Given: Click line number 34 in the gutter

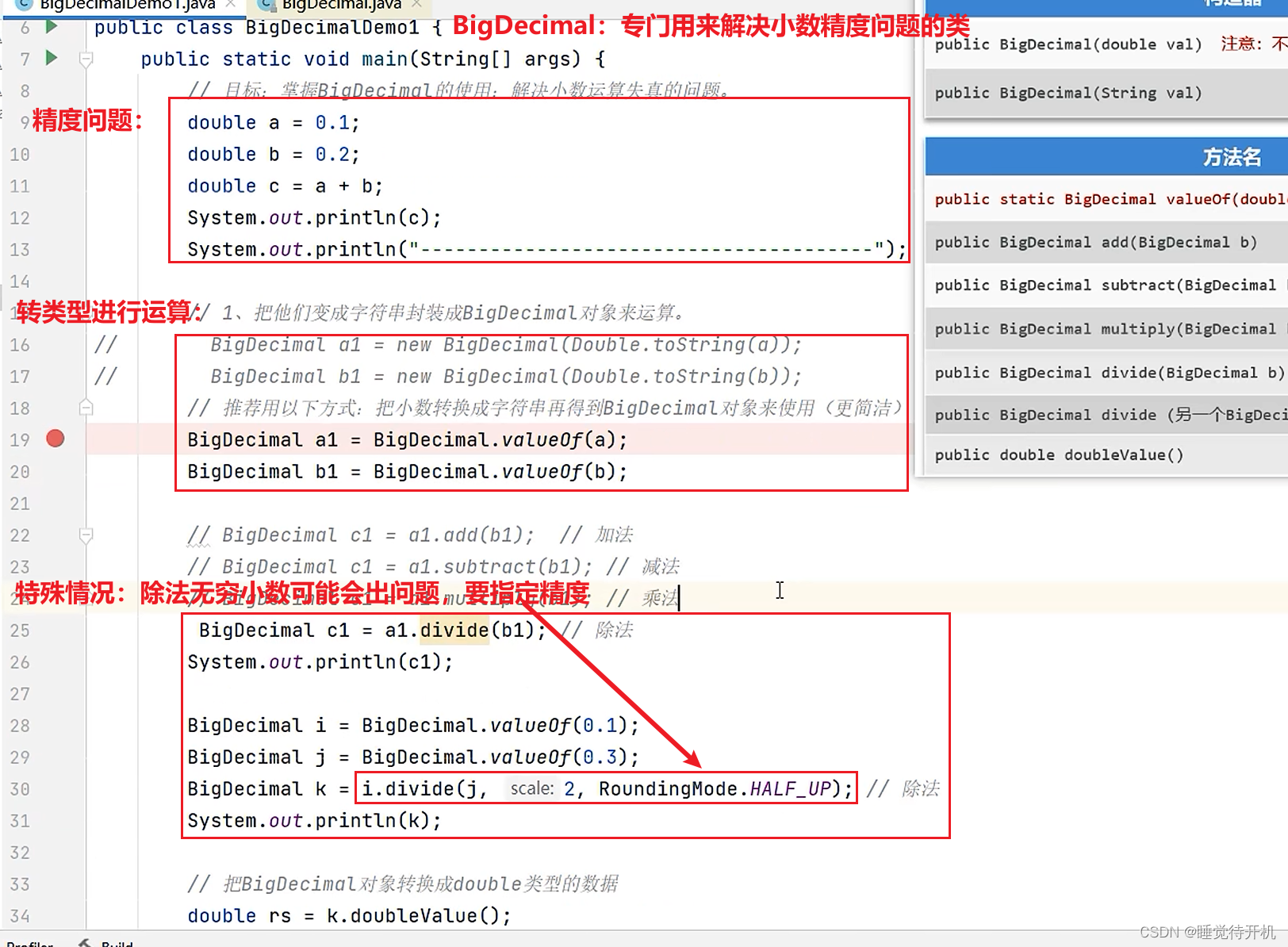Looking at the screenshot, I should [x=20, y=916].
